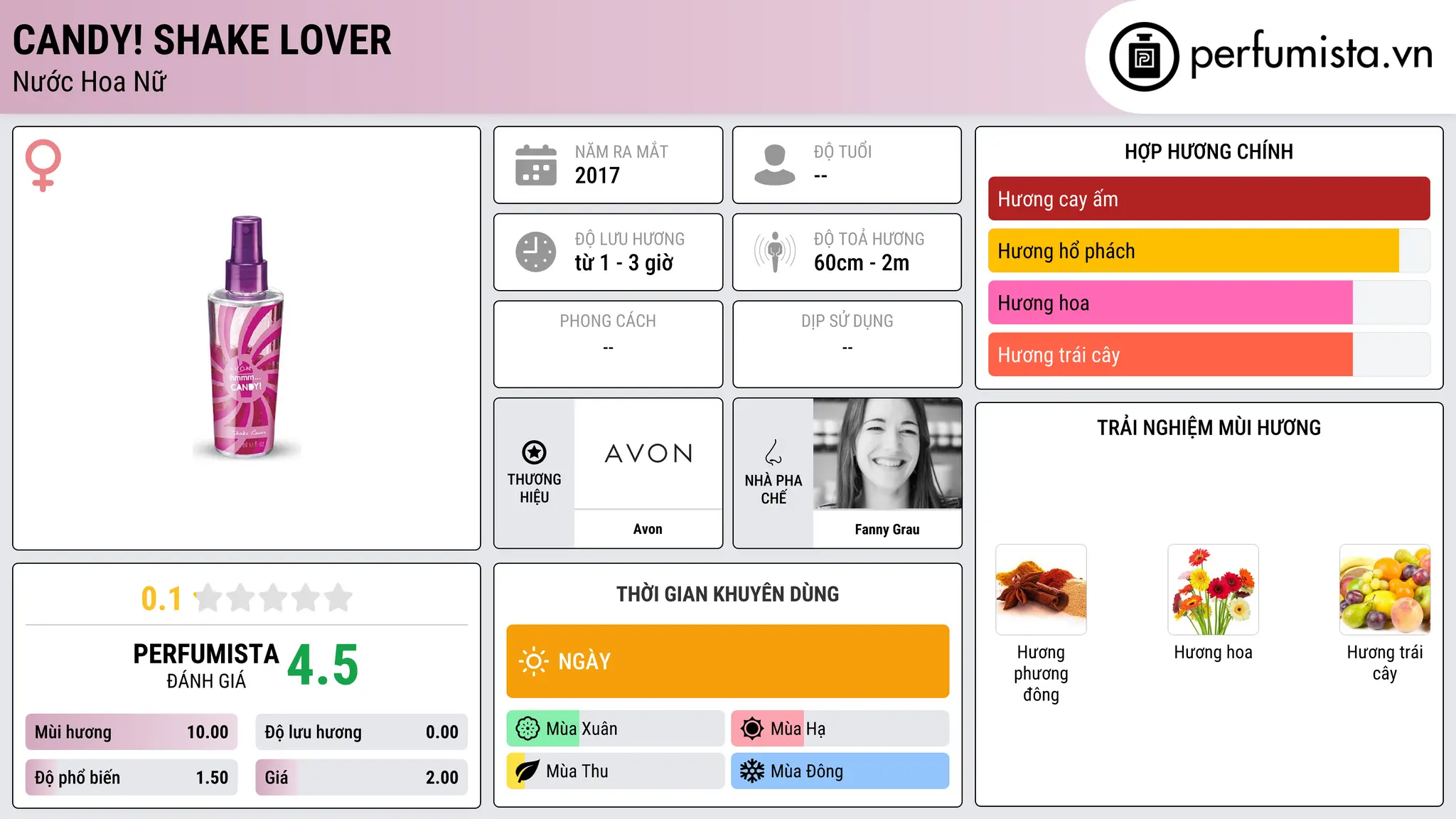Click the 'Hương trái cây' caption under fruit photo
1456x819 pixels.
1385,663
